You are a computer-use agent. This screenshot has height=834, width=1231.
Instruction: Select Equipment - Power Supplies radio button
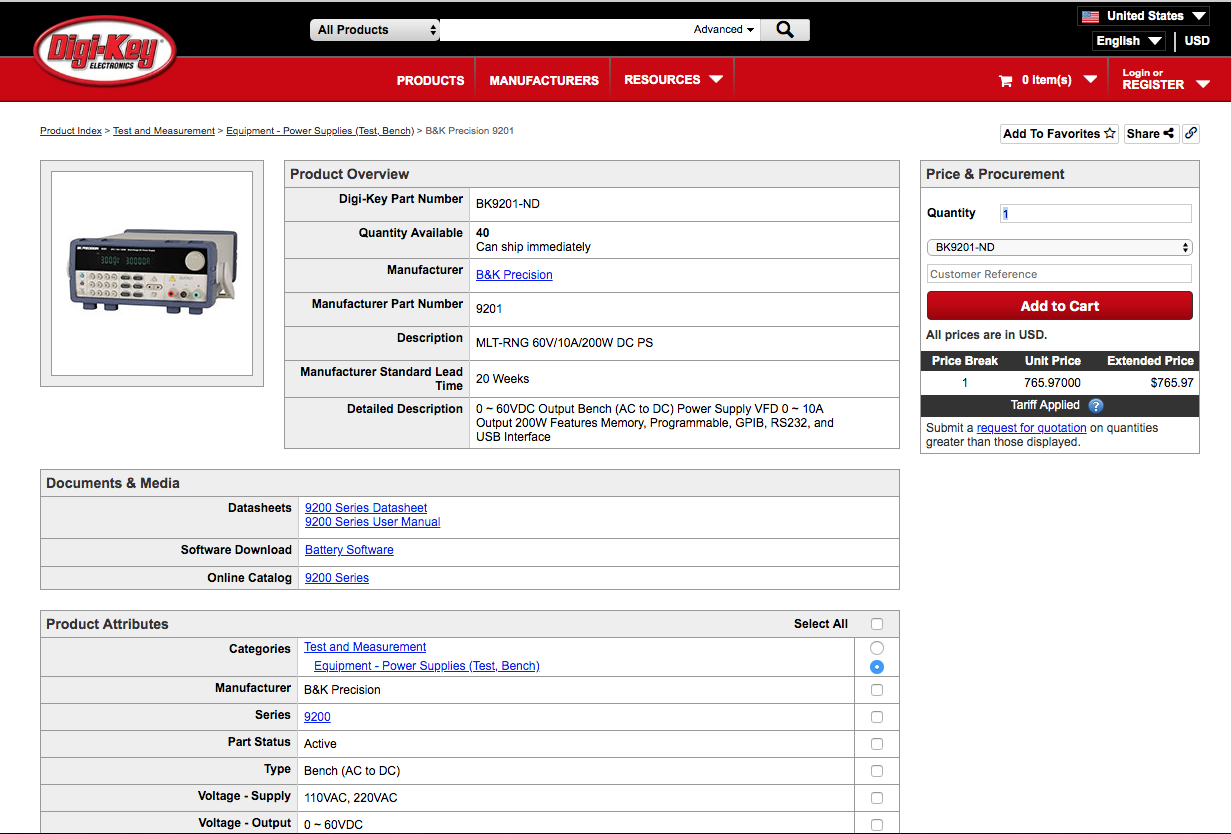877,667
